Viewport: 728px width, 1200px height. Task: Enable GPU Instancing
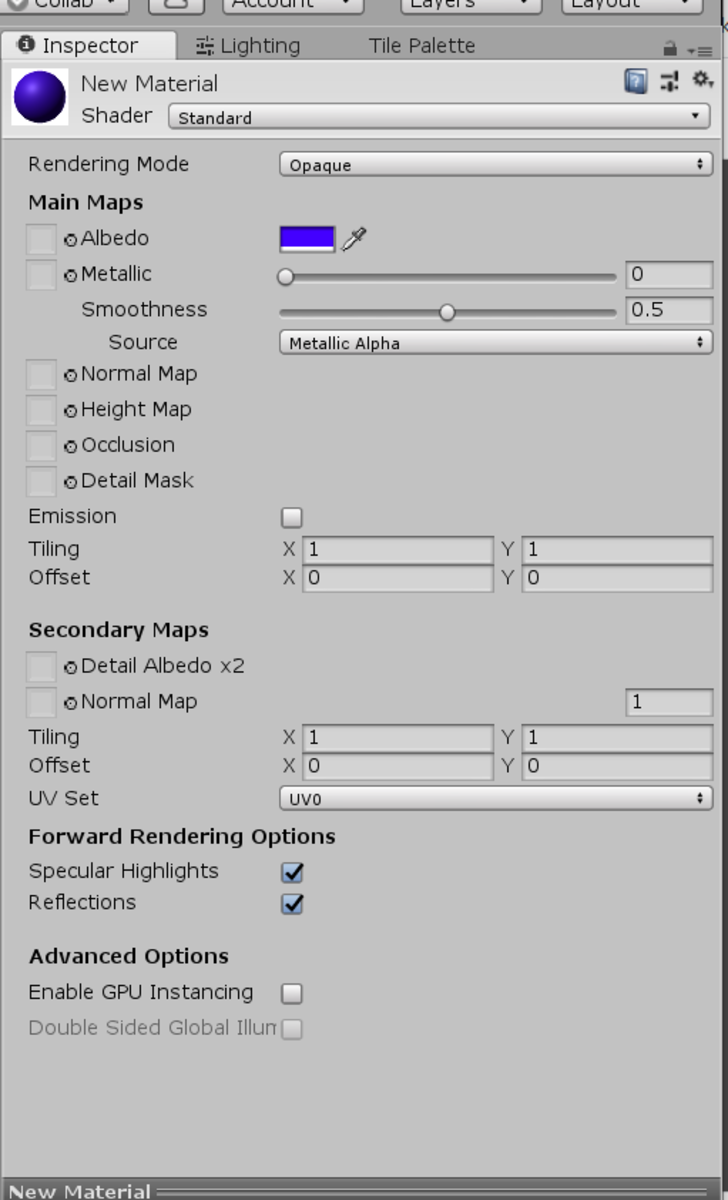[x=291, y=992]
